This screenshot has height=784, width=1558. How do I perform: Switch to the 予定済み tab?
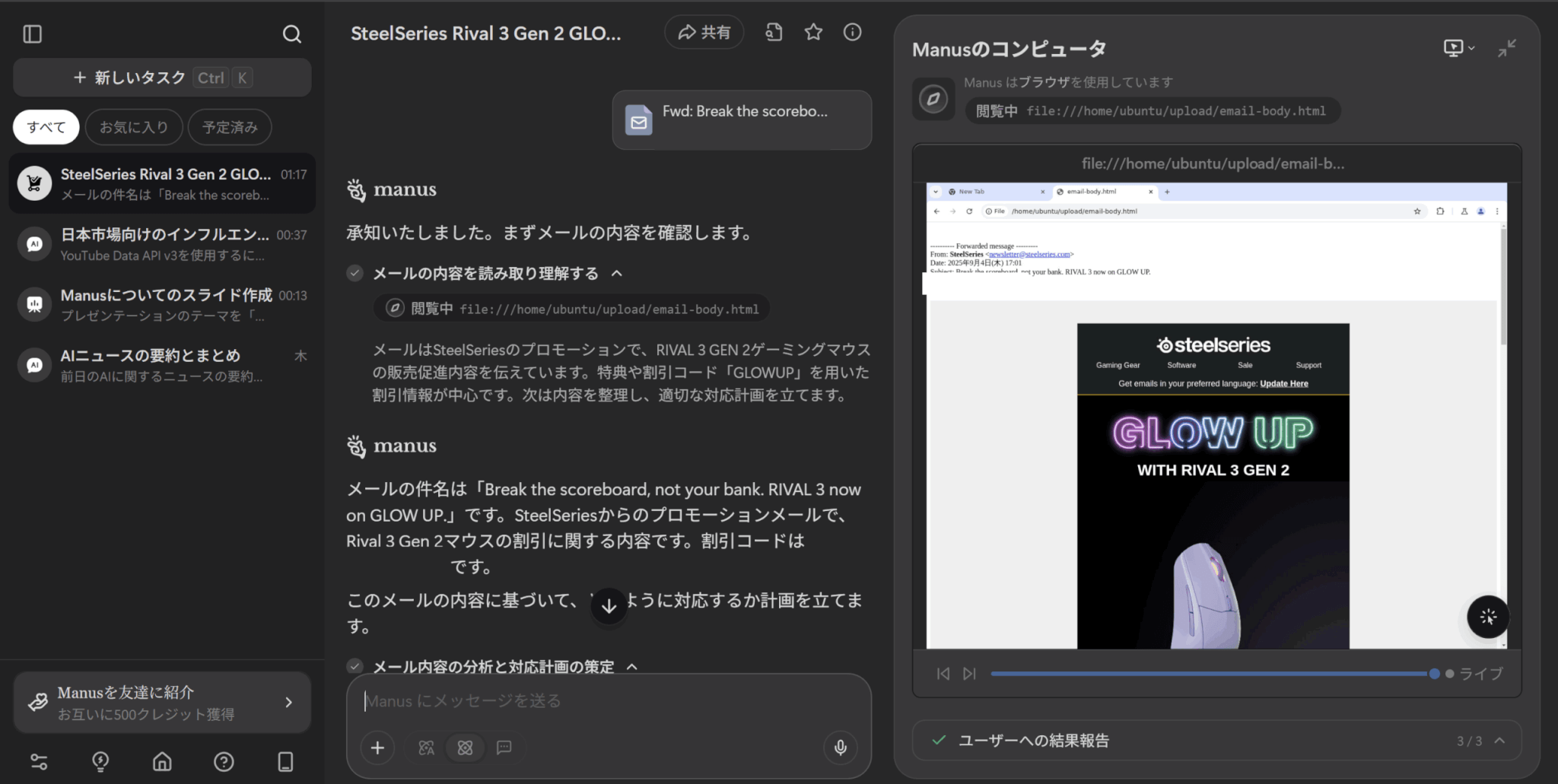(x=230, y=127)
